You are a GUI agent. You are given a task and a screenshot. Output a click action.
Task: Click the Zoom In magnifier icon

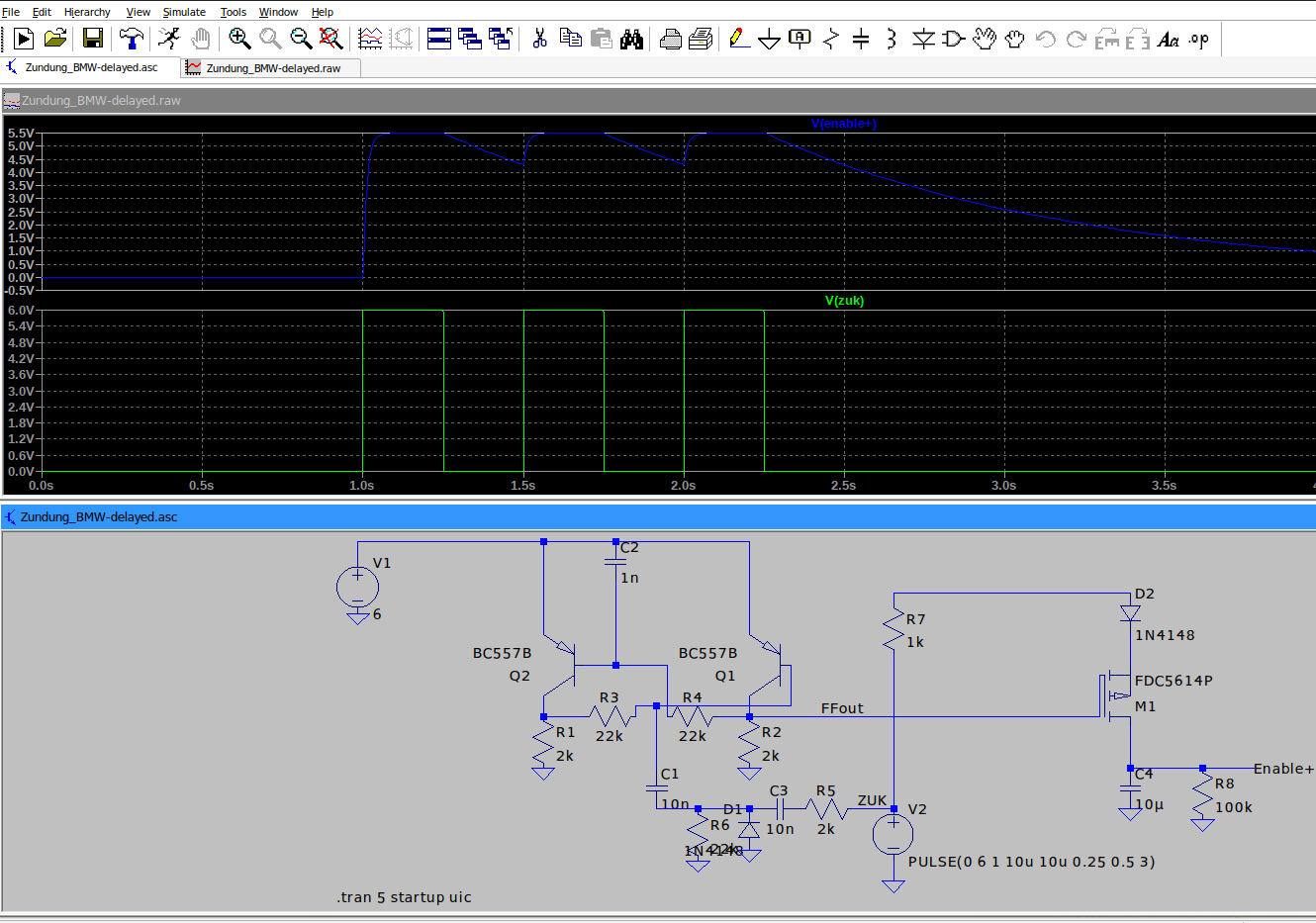[239, 39]
